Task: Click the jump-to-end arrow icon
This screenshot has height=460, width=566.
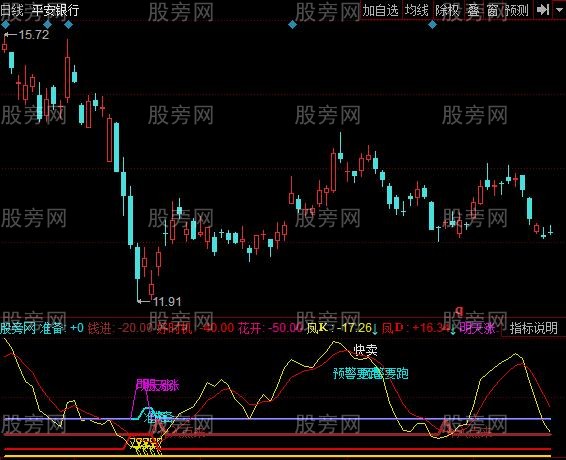Action: click(x=543, y=10)
